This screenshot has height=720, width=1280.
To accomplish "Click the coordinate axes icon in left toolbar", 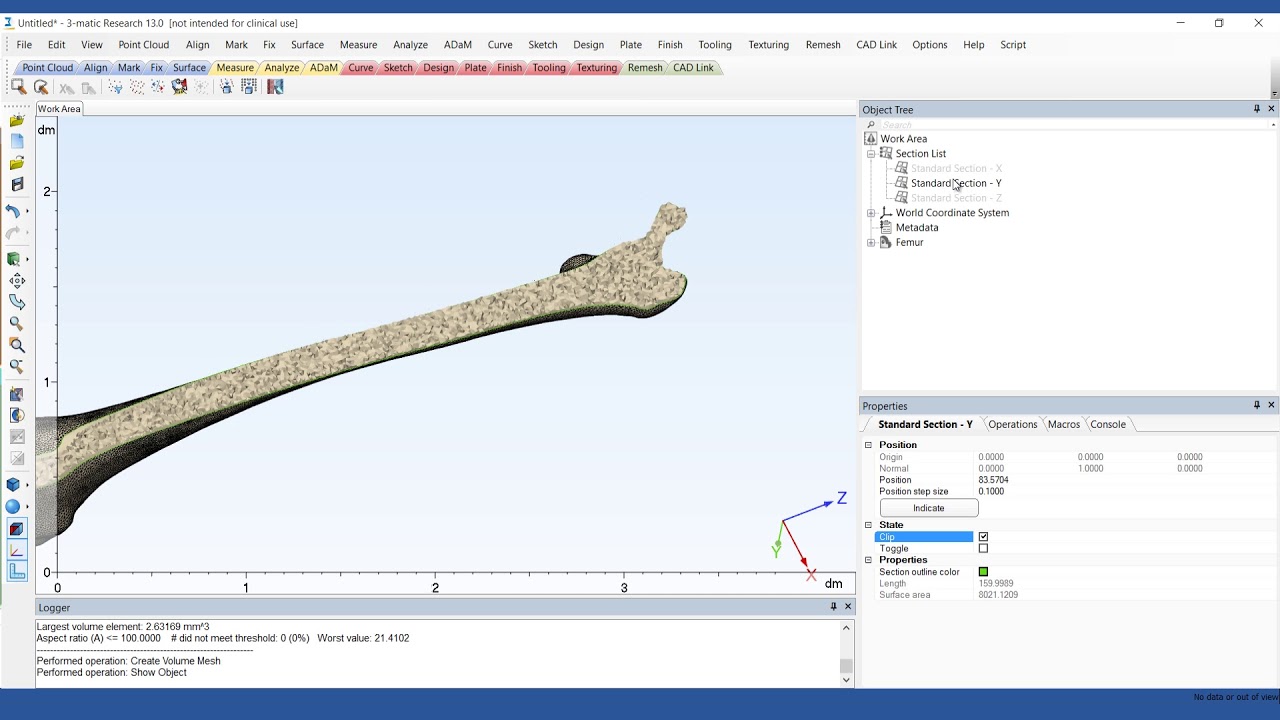I will 17,550.
